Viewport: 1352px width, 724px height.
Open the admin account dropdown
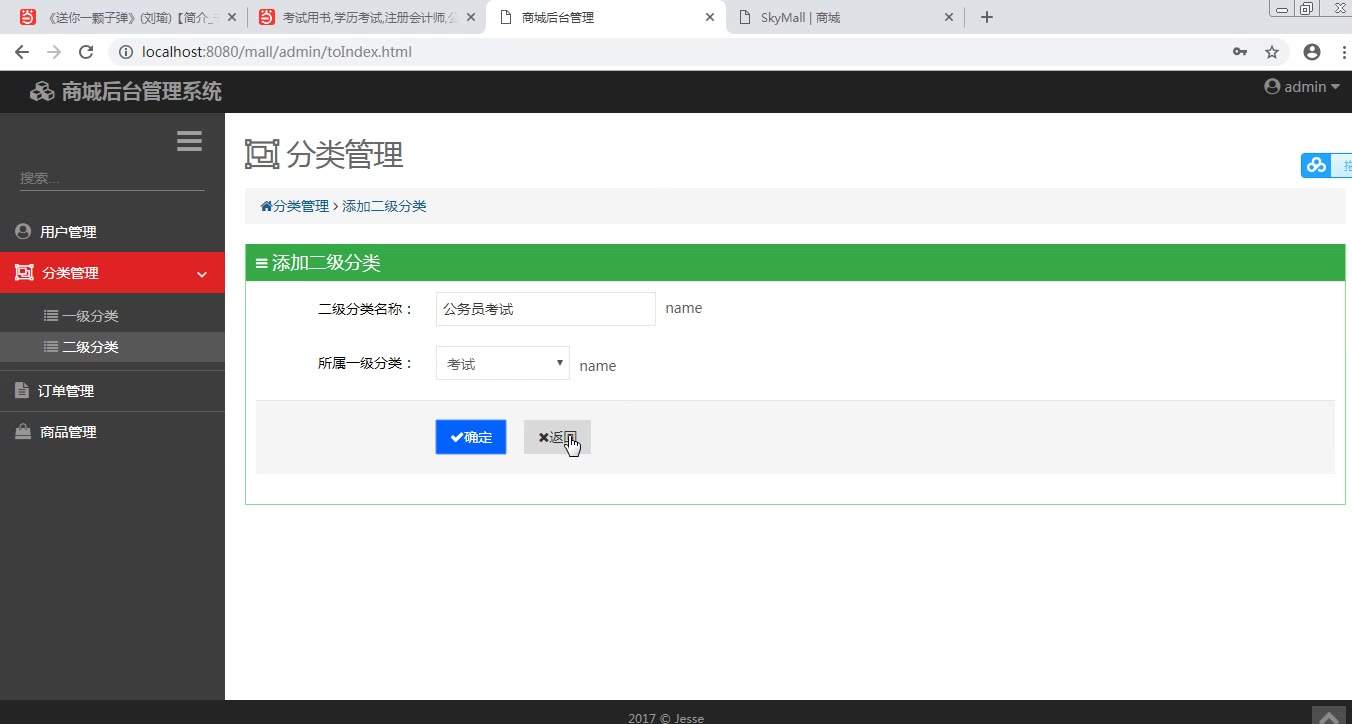click(1302, 87)
